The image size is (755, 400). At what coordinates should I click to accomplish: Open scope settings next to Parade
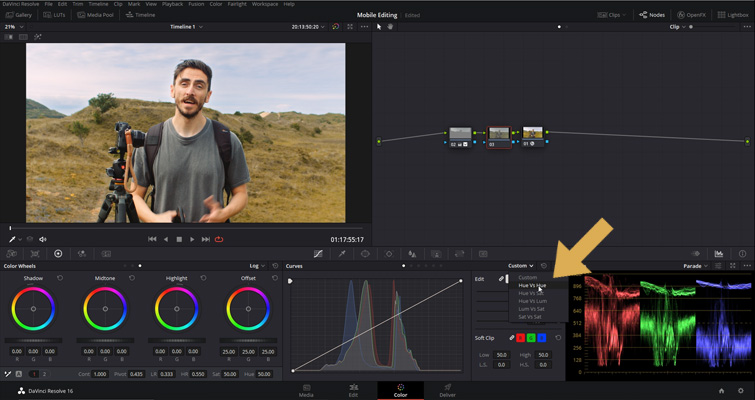click(718, 266)
